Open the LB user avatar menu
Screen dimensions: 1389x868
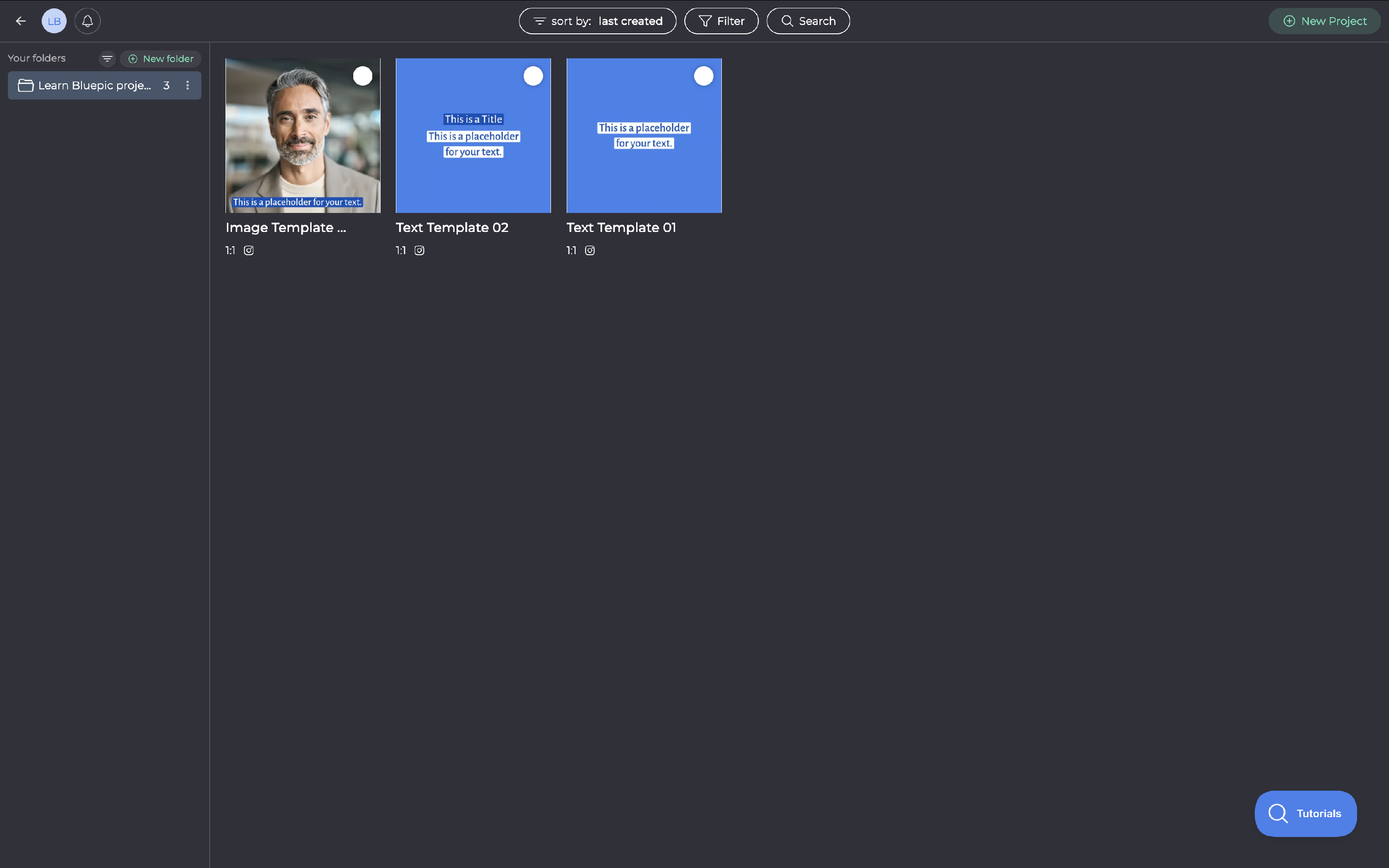point(54,21)
